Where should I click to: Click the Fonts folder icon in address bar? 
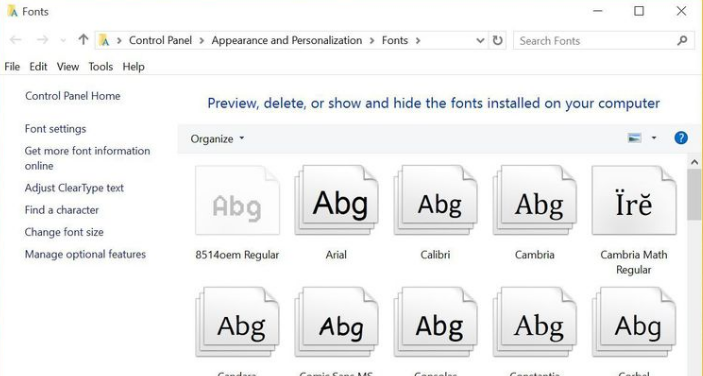(104, 40)
